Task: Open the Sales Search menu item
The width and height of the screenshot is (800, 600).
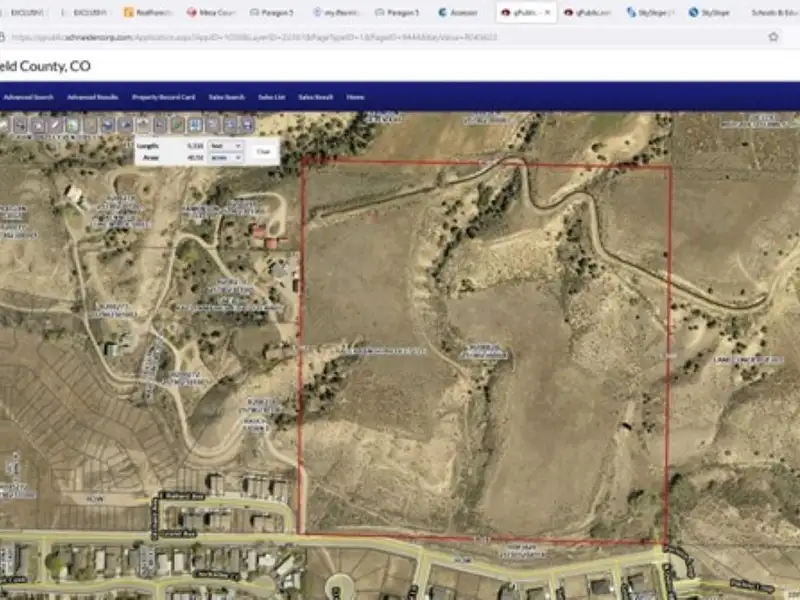Action: (x=227, y=97)
